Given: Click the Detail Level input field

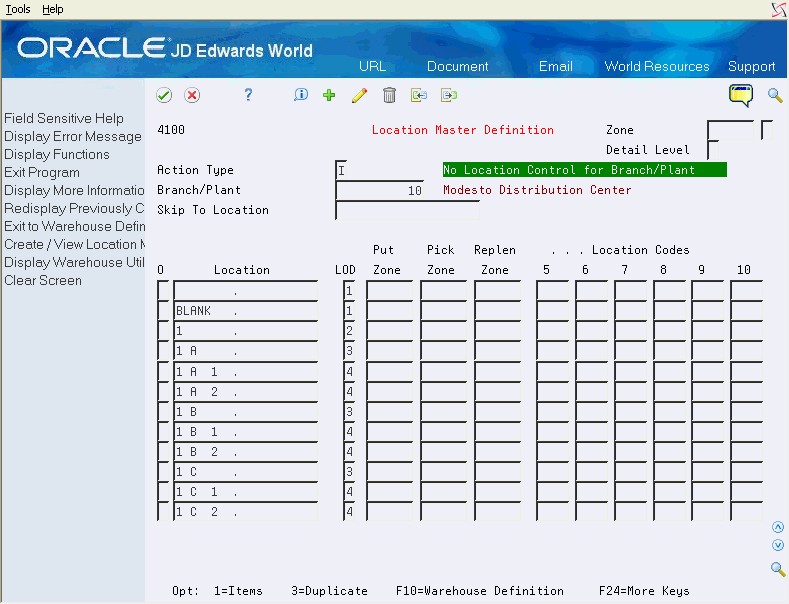Looking at the screenshot, I should (713, 150).
